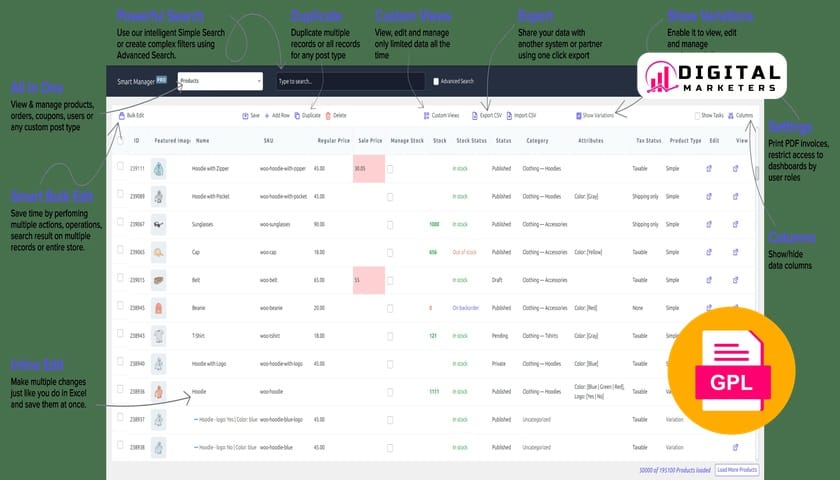
Task: Click the Bulk Edit icon
Action: click(122, 116)
